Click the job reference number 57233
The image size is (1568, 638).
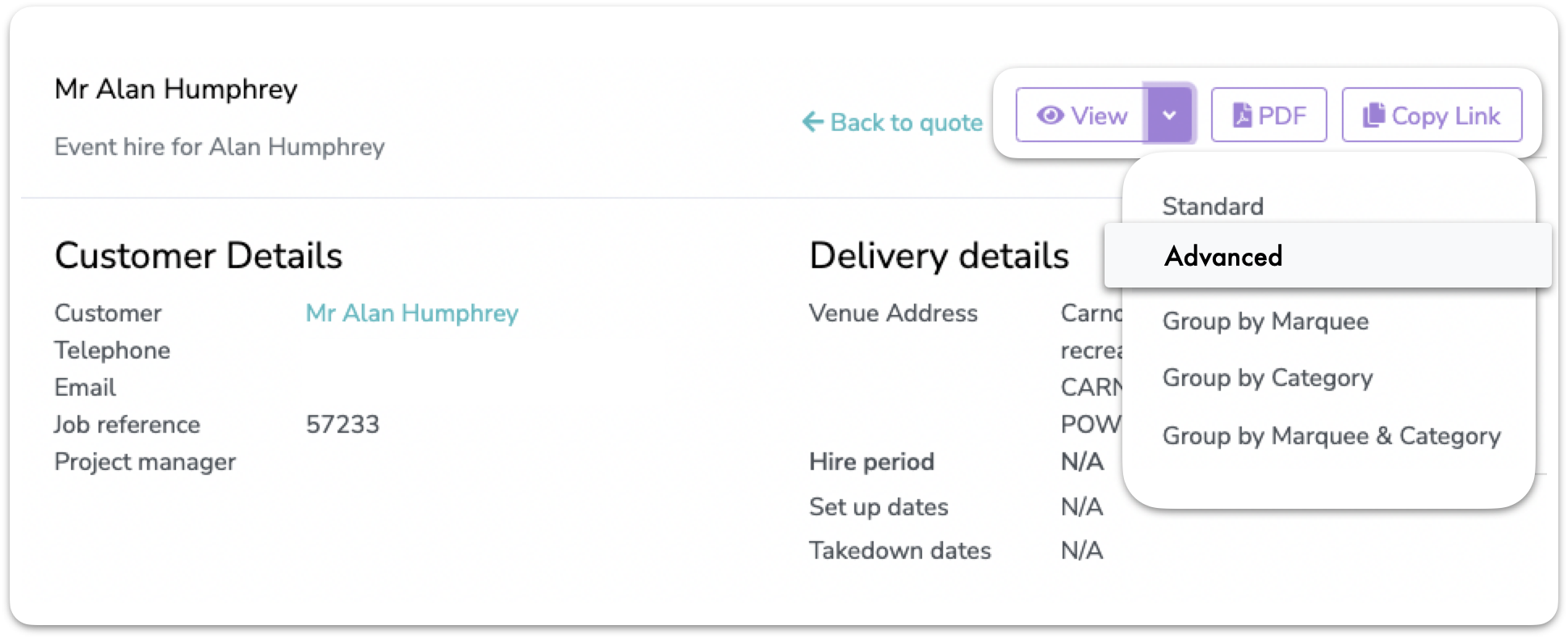click(x=342, y=424)
